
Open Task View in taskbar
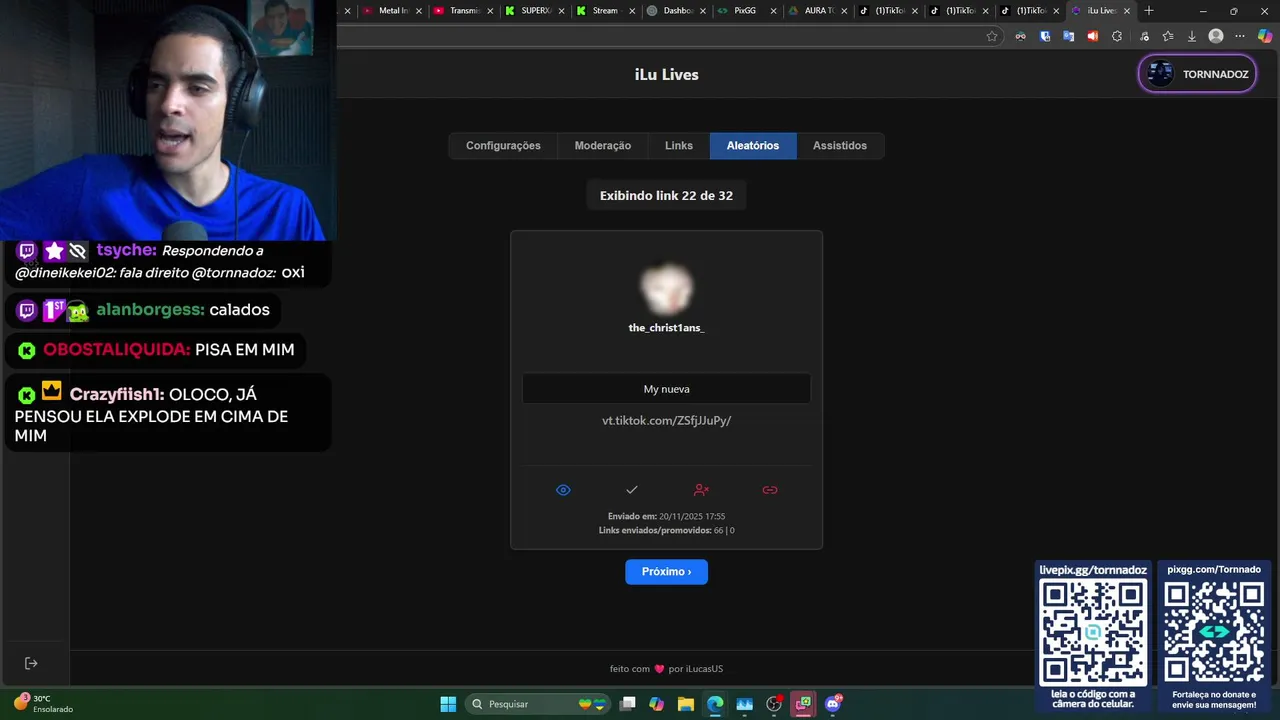(627, 704)
